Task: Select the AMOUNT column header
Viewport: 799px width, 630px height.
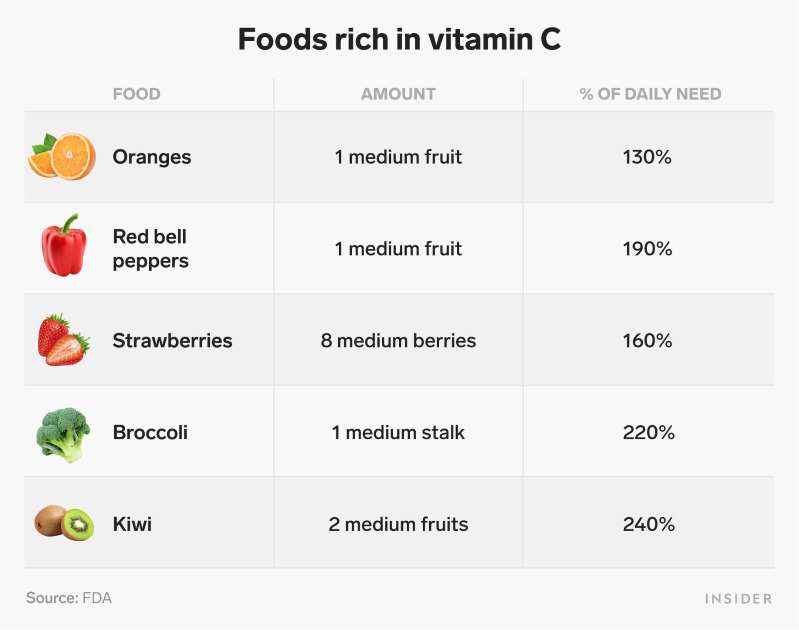Action: point(398,94)
